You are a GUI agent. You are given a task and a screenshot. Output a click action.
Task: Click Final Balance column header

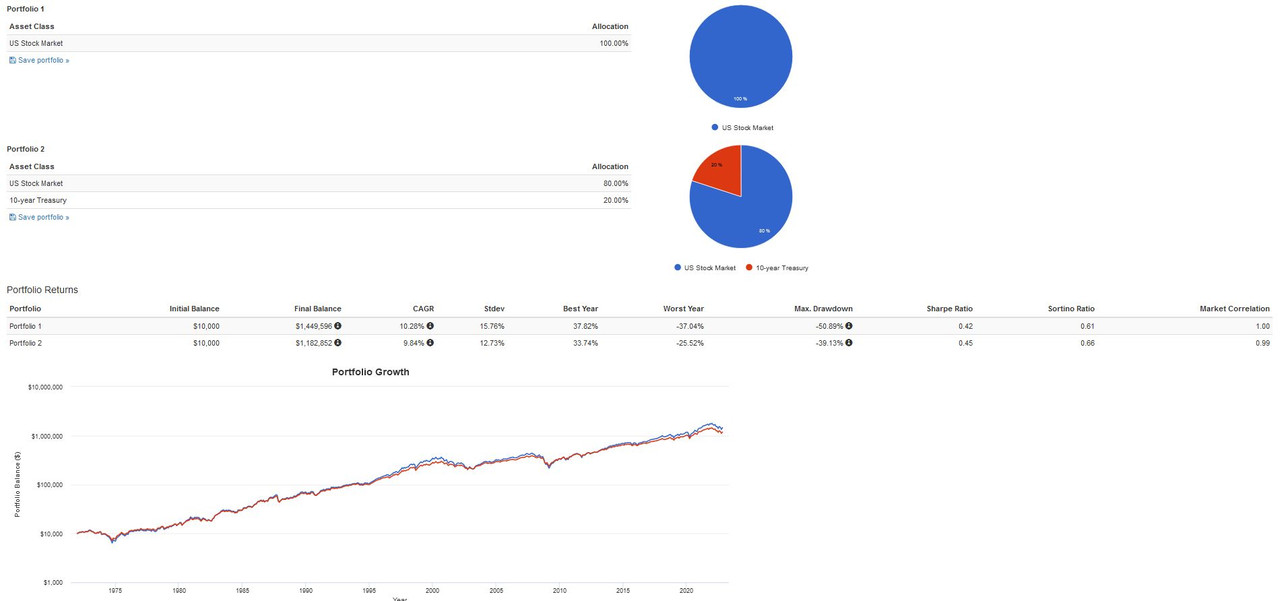pos(318,309)
